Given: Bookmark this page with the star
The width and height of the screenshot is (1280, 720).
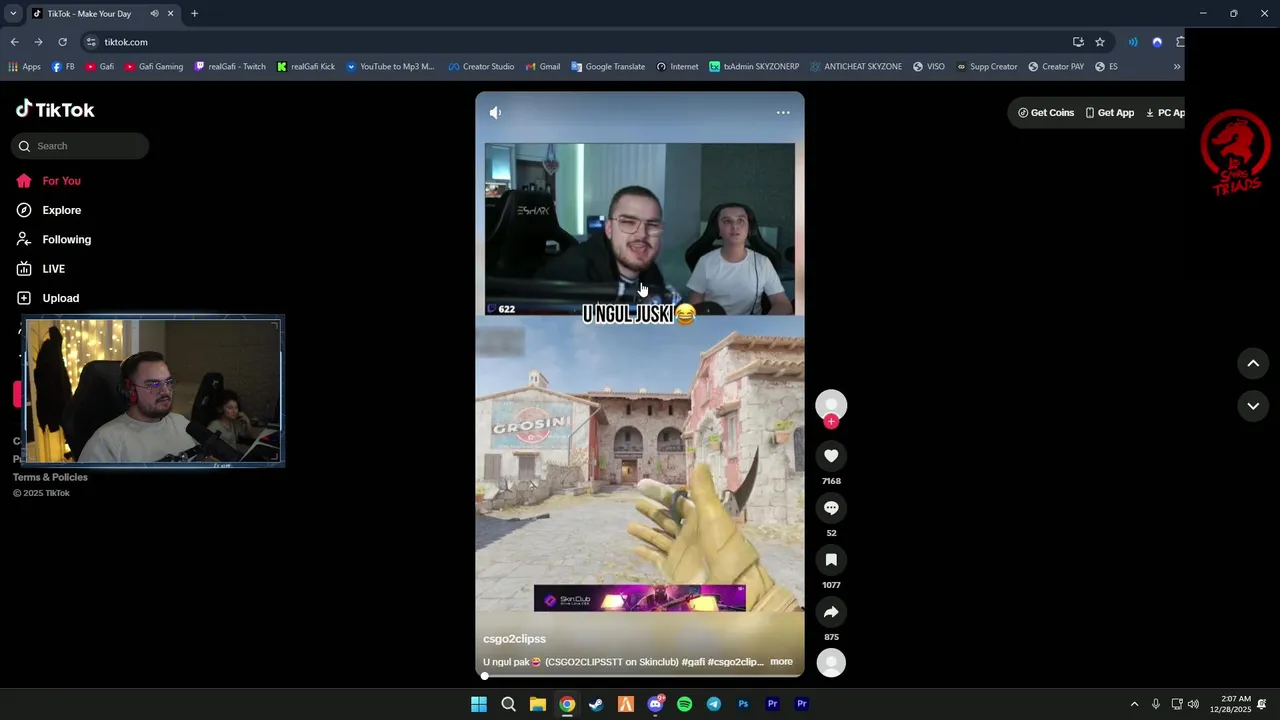Looking at the screenshot, I should click(x=1100, y=42).
